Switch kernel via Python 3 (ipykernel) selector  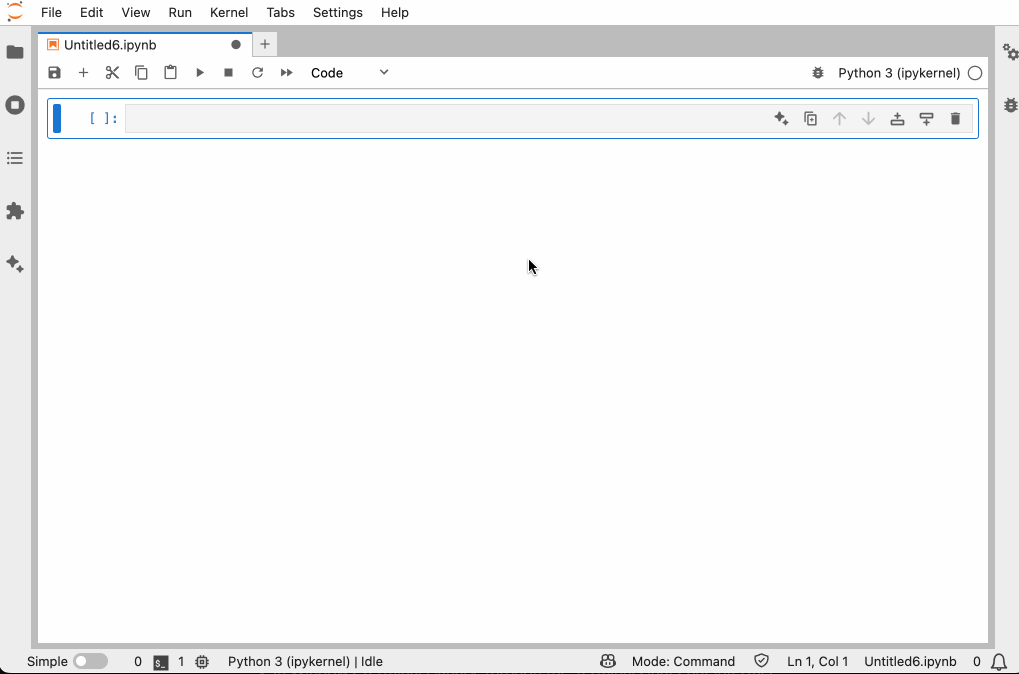tap(899, 72)
